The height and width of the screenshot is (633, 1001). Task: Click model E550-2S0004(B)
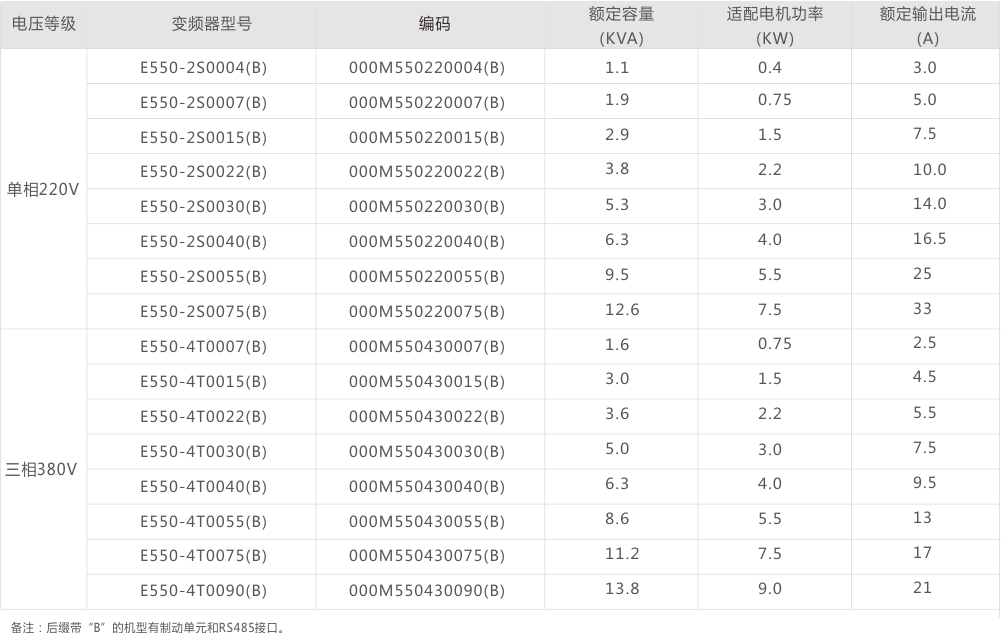click(x=203, y=67)
